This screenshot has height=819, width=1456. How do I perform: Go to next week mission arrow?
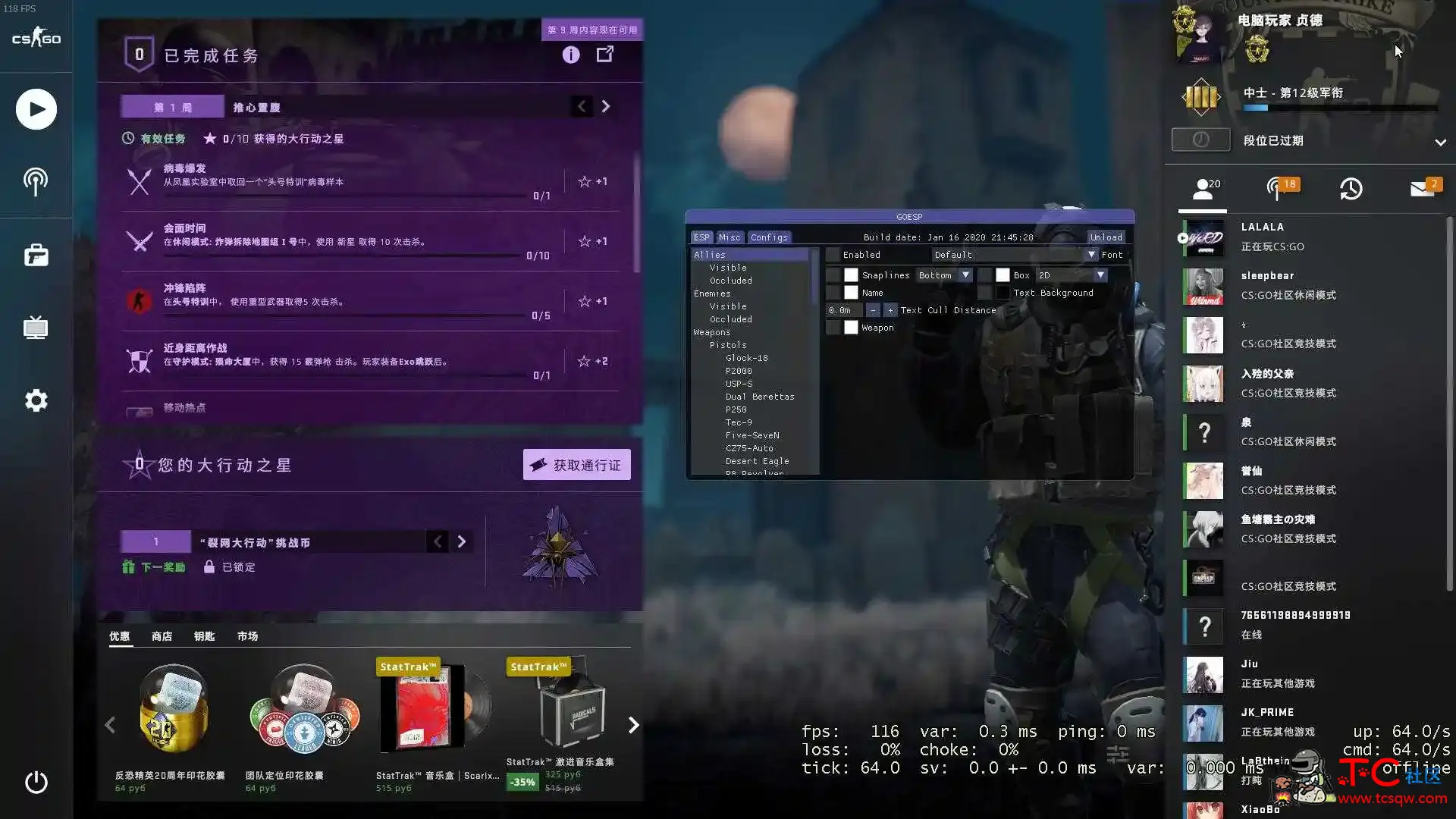coord(605,107)
